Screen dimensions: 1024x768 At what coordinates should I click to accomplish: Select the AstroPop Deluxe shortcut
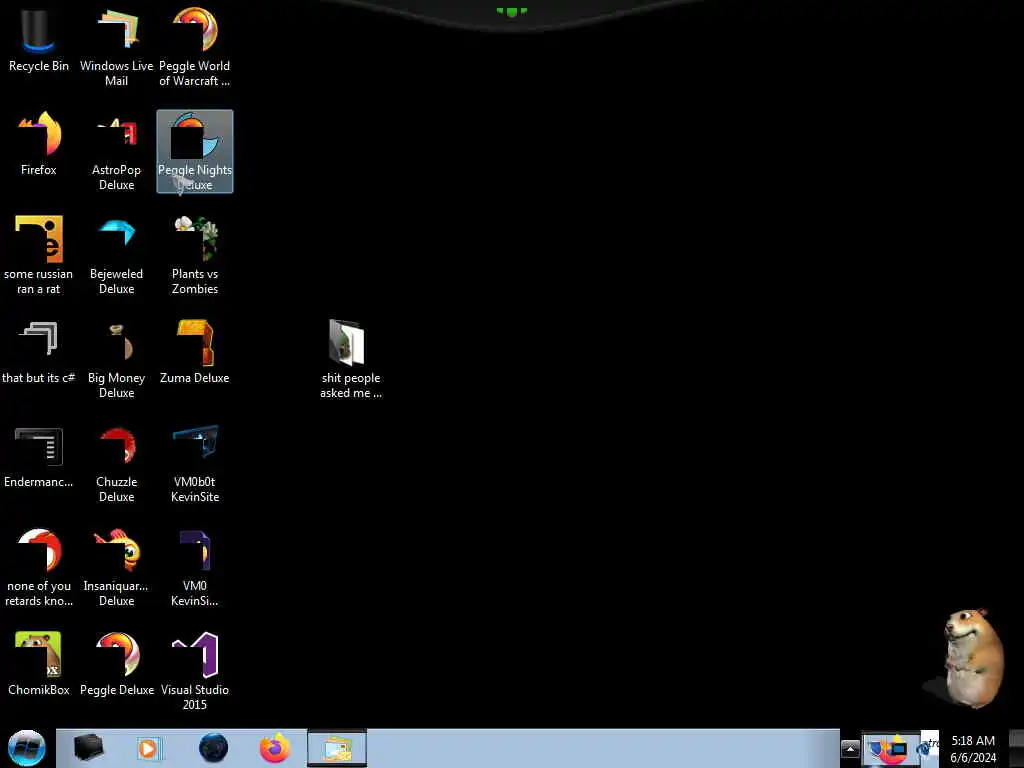click(x=116, y=152)
